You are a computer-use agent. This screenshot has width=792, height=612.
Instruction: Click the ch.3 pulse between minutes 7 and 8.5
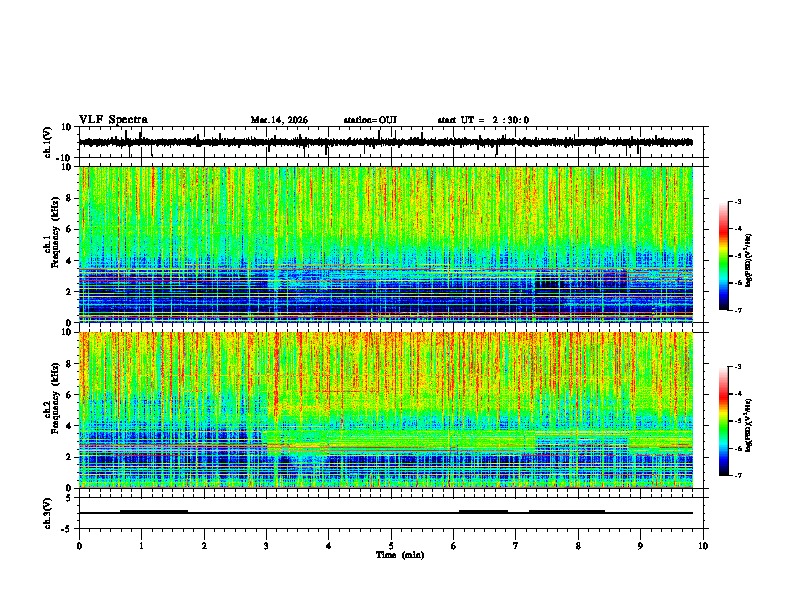tap(567, 511)
